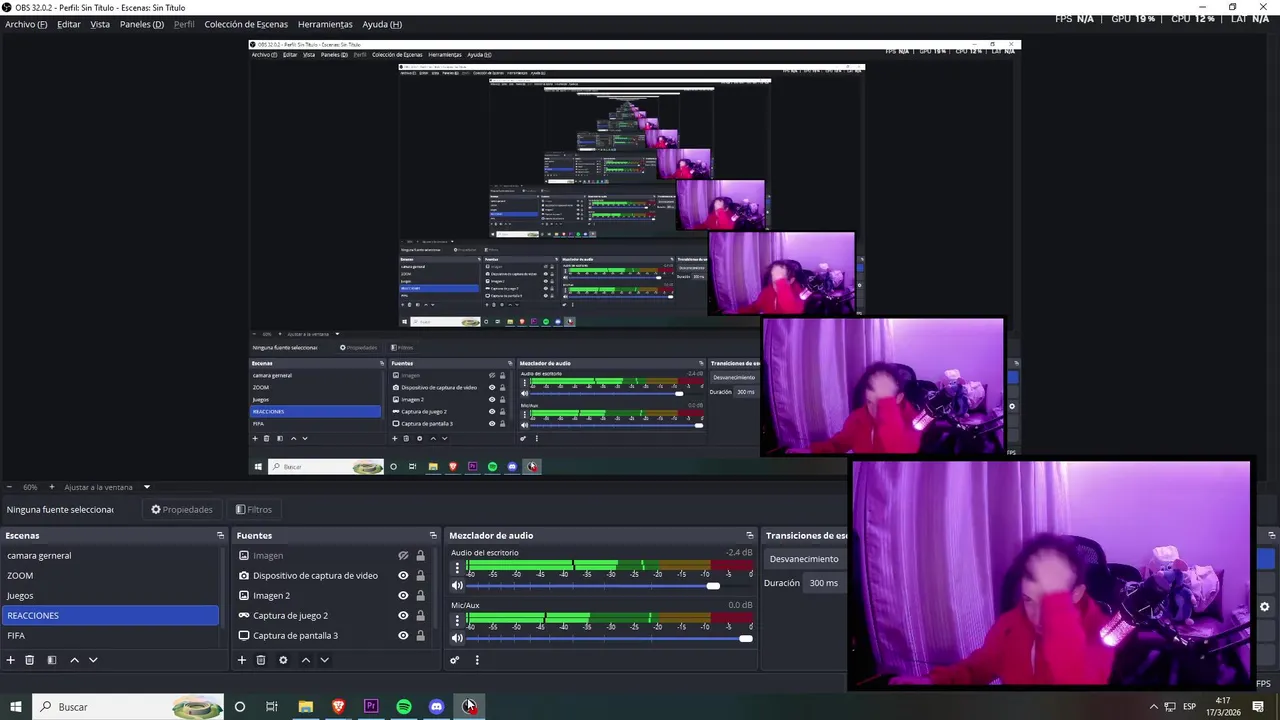Viewport: 1280px width, 720px height.
Task: Open options menu for Audio del escritorio
Action: (457, 568)
